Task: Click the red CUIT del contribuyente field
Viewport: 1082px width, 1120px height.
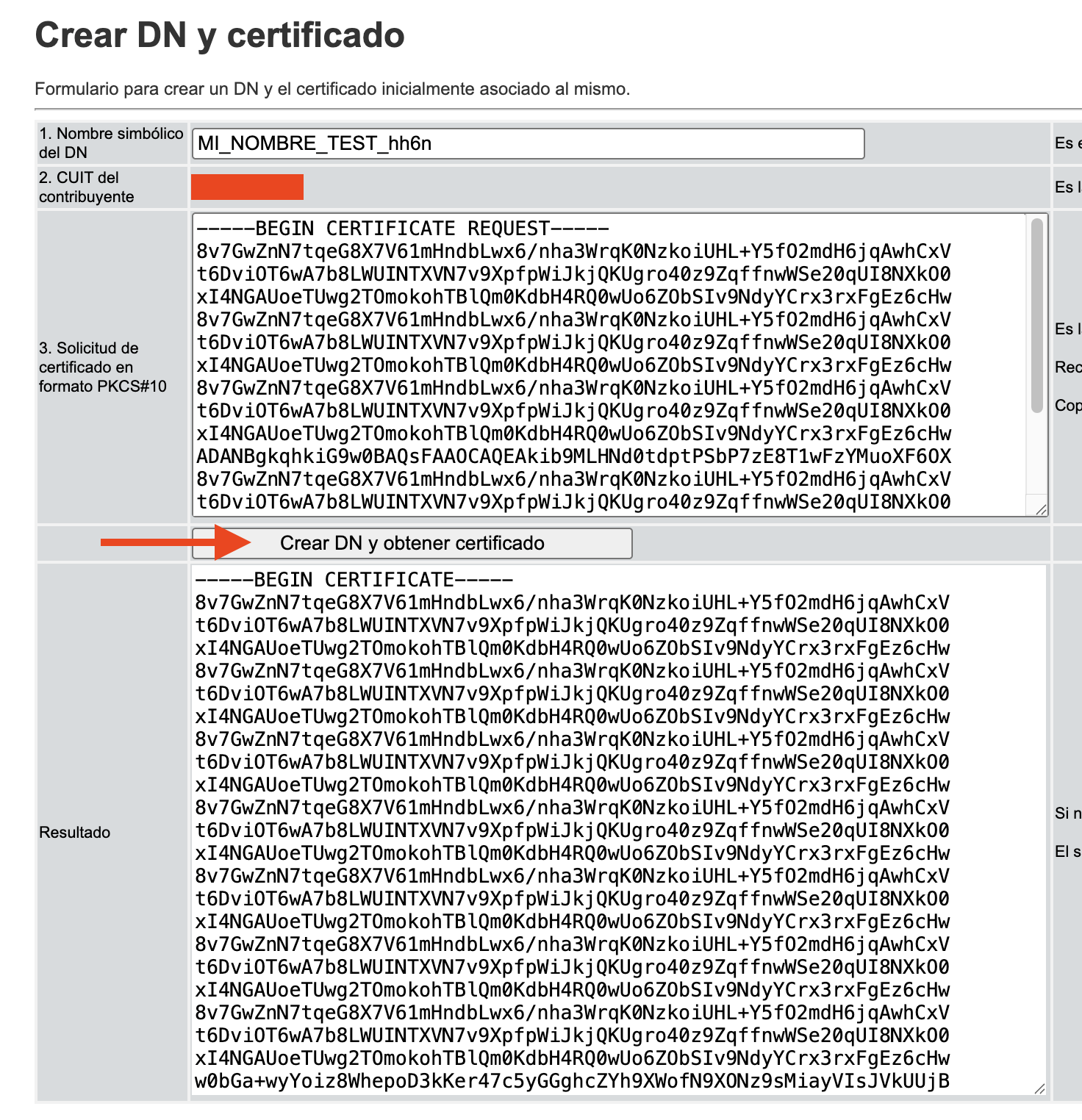Action: coord(247,188)
